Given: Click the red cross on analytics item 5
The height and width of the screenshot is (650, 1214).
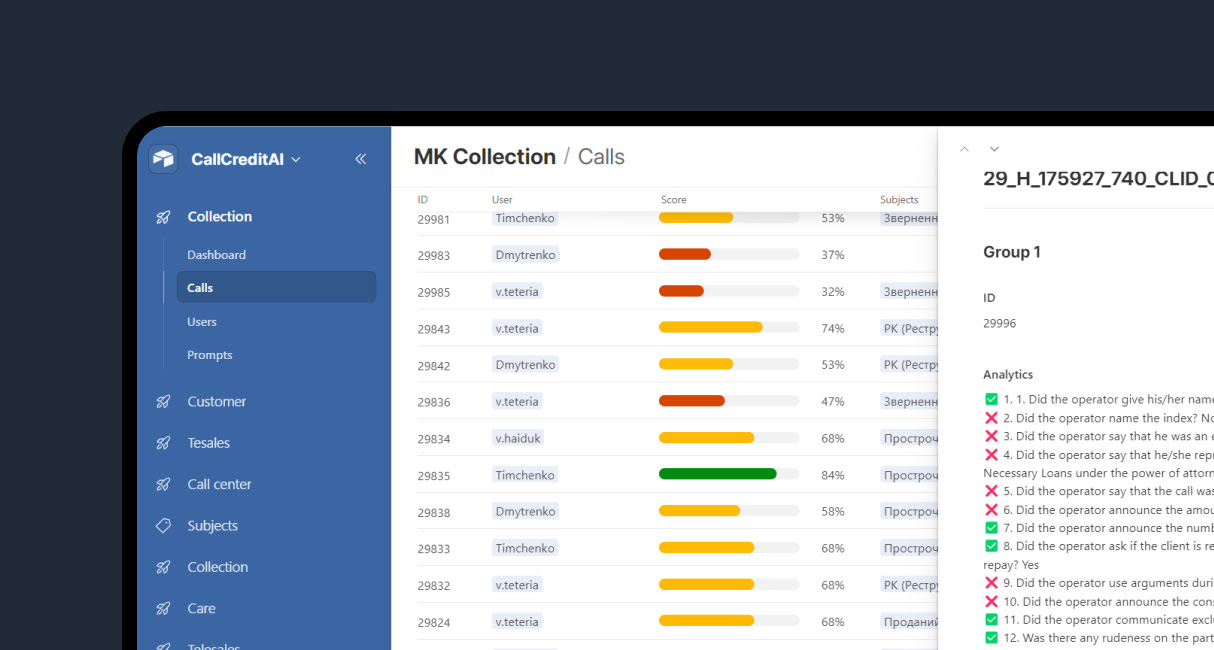Looking at the screenshot, I should coord(991,491).
